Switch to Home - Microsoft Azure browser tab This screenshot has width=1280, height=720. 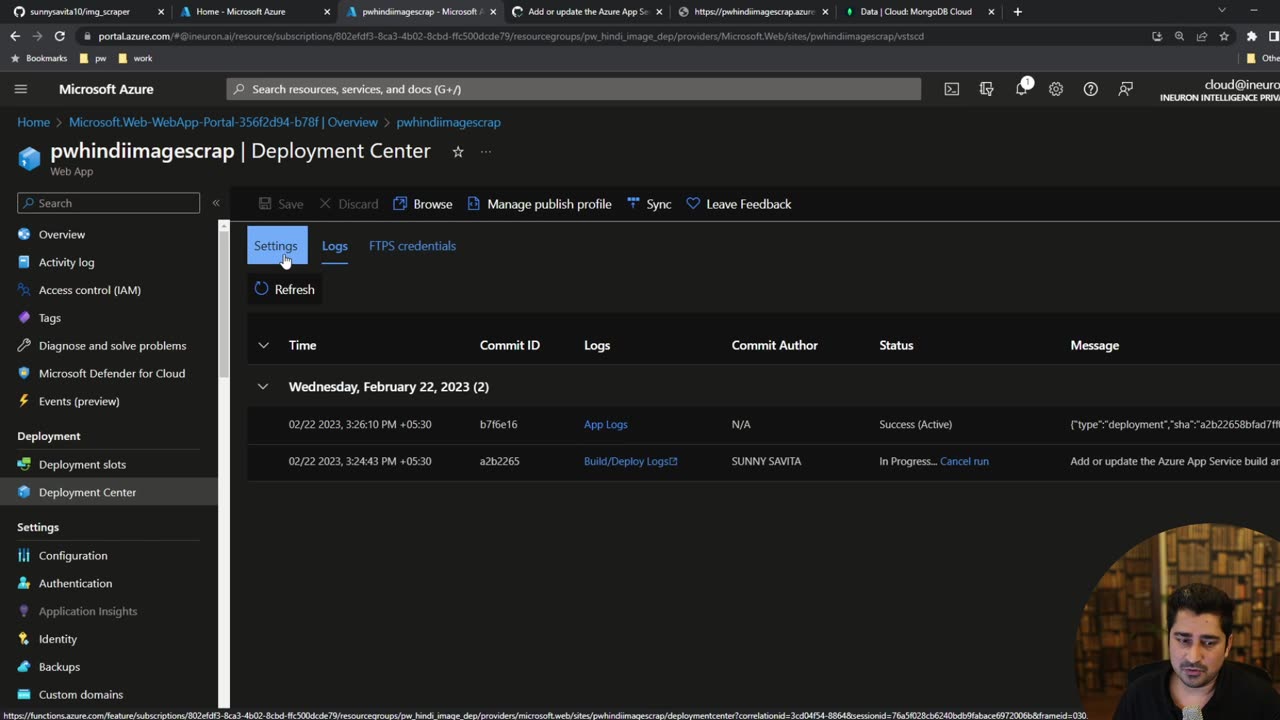tap(254, 12)
